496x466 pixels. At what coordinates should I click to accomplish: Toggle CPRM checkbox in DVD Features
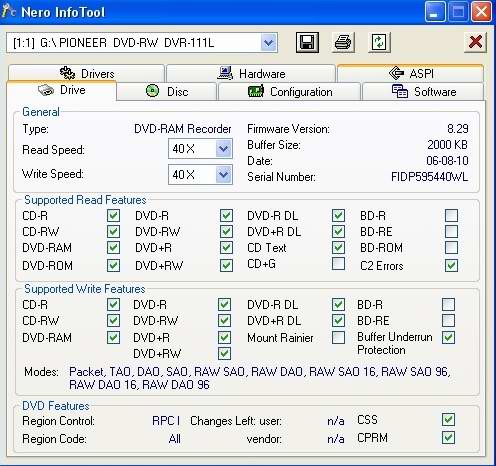448,438
